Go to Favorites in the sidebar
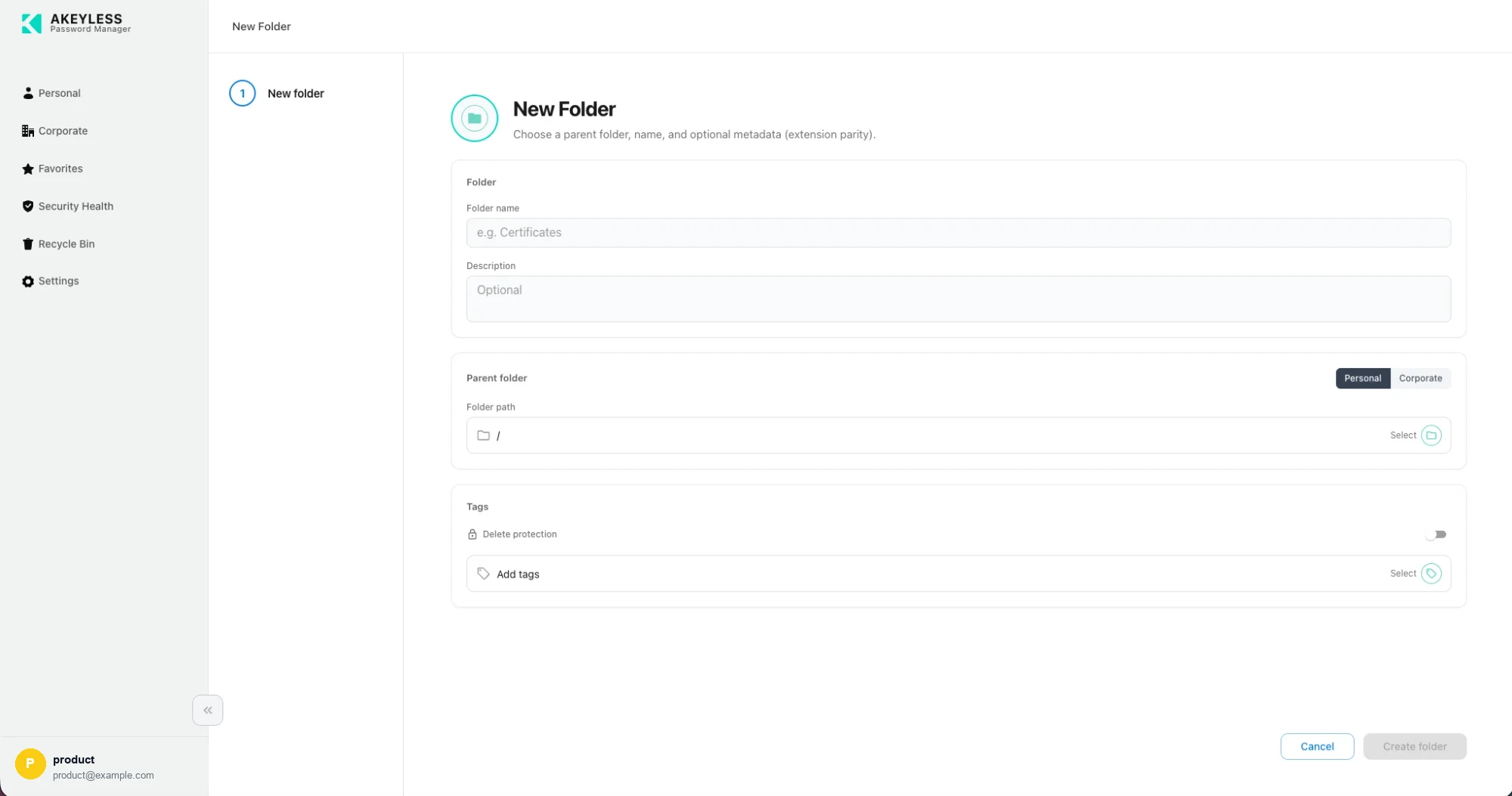This screenshot has width=1512, height=796. click(x=53, y=169)
